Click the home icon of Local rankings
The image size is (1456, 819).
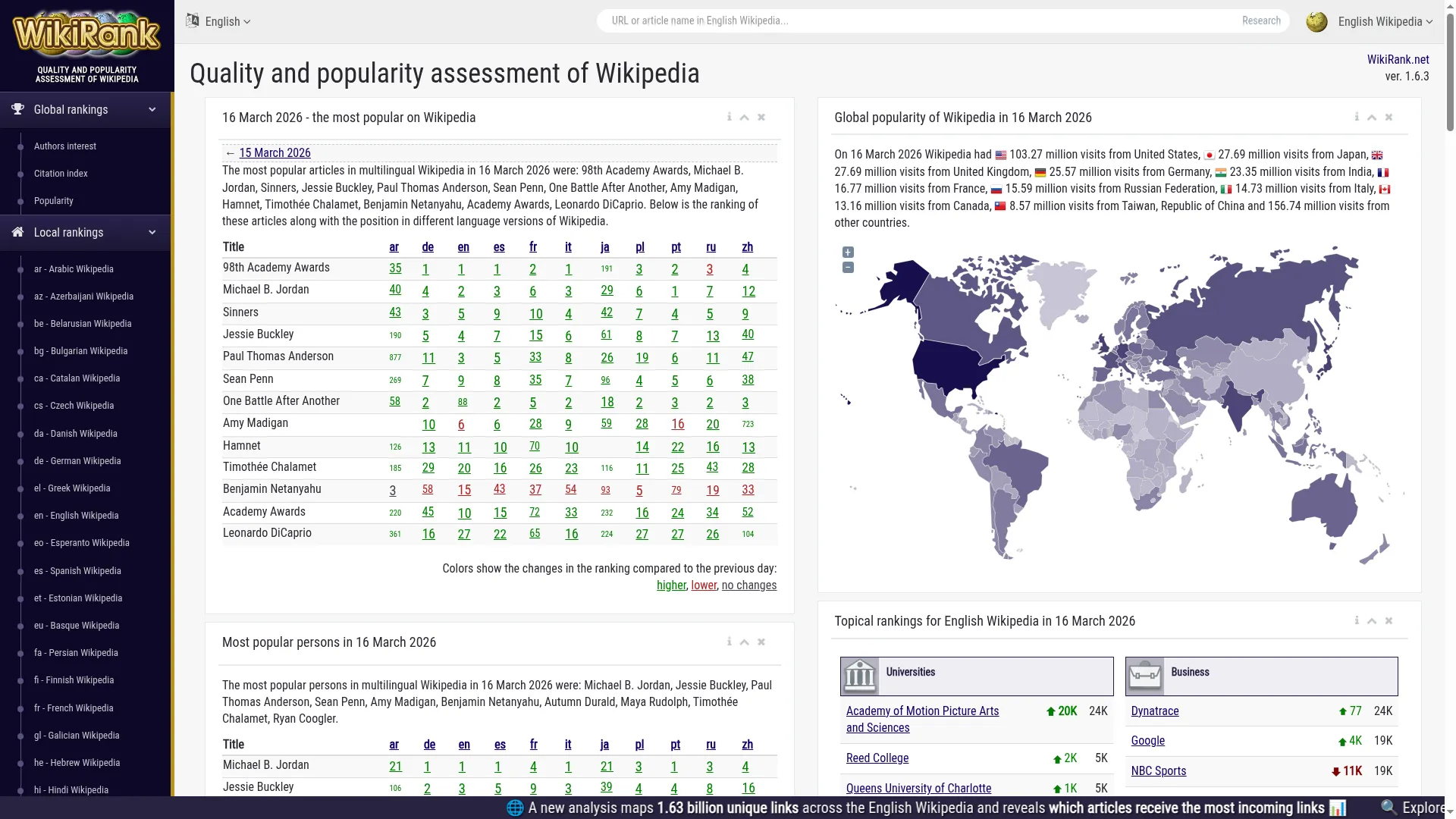[17, 232]
